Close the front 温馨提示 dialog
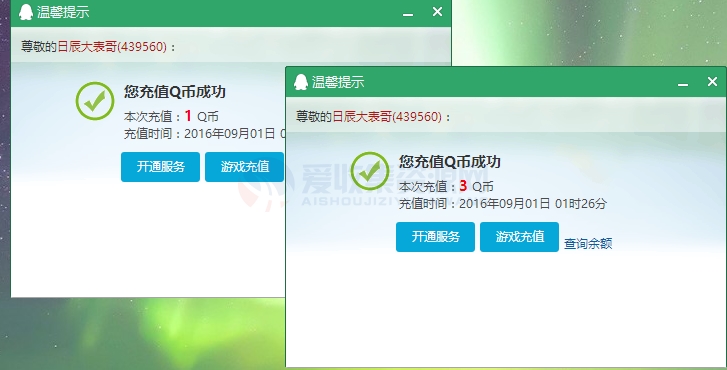Viewport: 727px width, 370px height. (713, 82)
